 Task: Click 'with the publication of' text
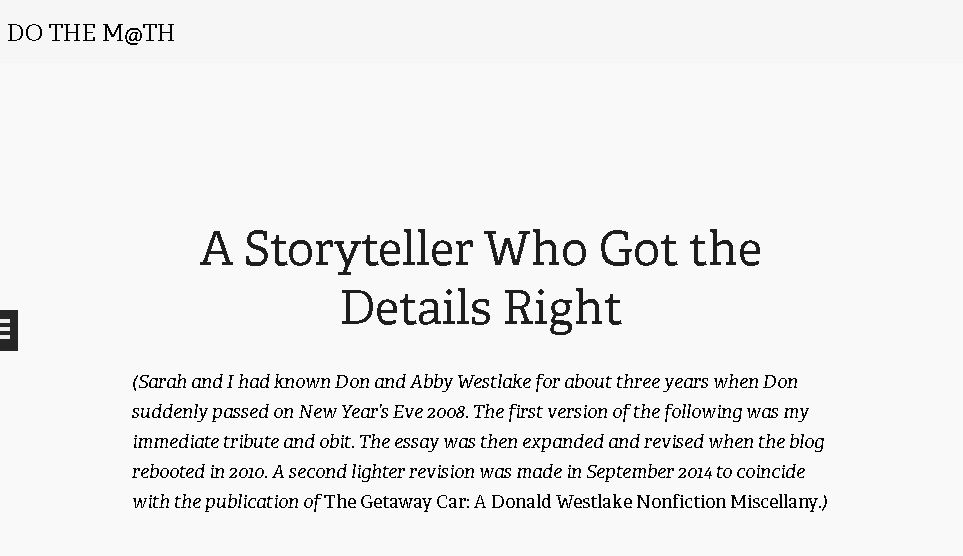point(225,502)
